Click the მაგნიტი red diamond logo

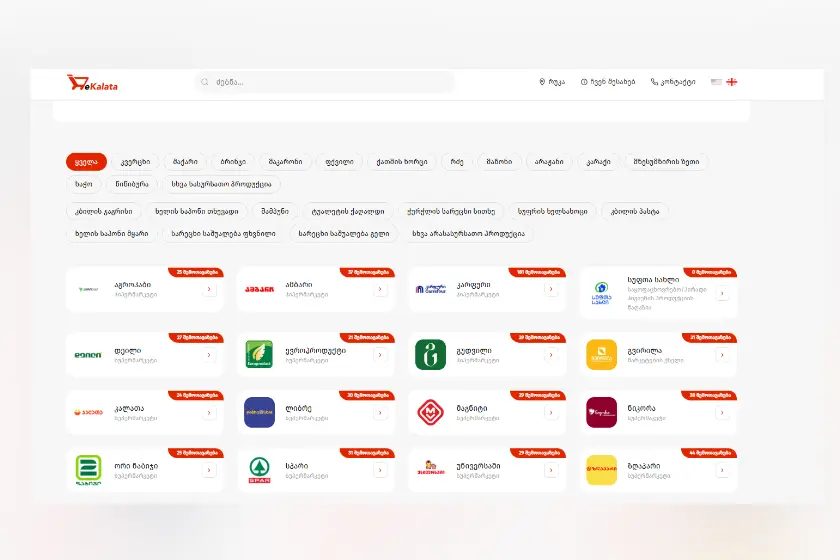[x=431, y=413]
